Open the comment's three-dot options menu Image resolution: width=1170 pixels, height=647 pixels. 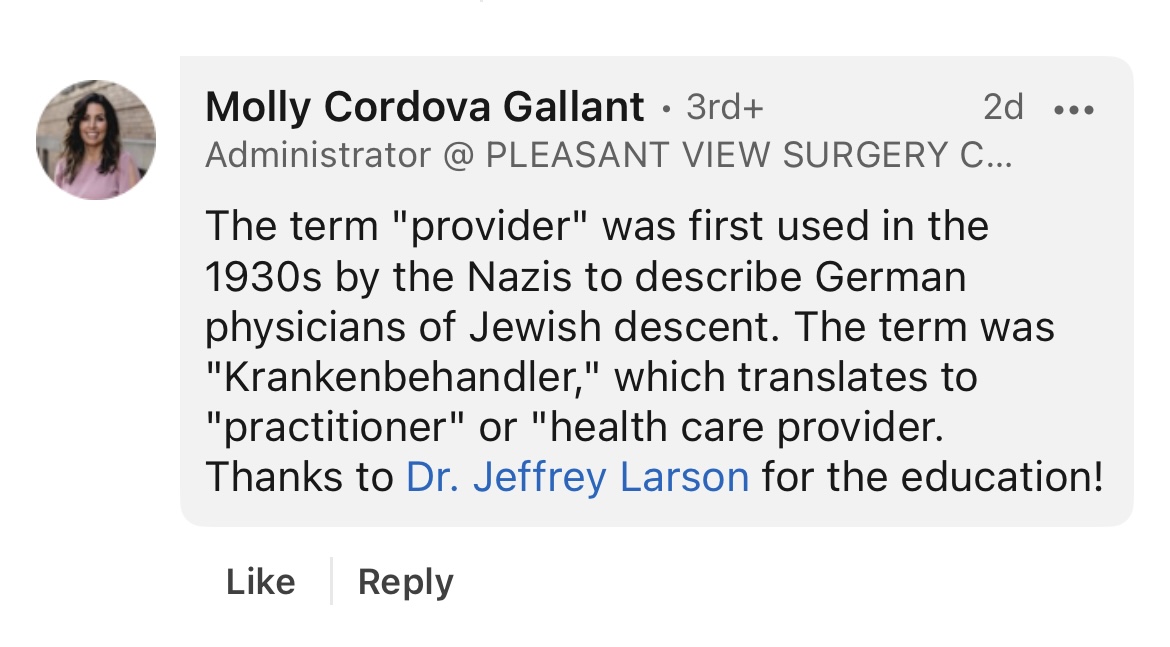[x=1074, y=109]
